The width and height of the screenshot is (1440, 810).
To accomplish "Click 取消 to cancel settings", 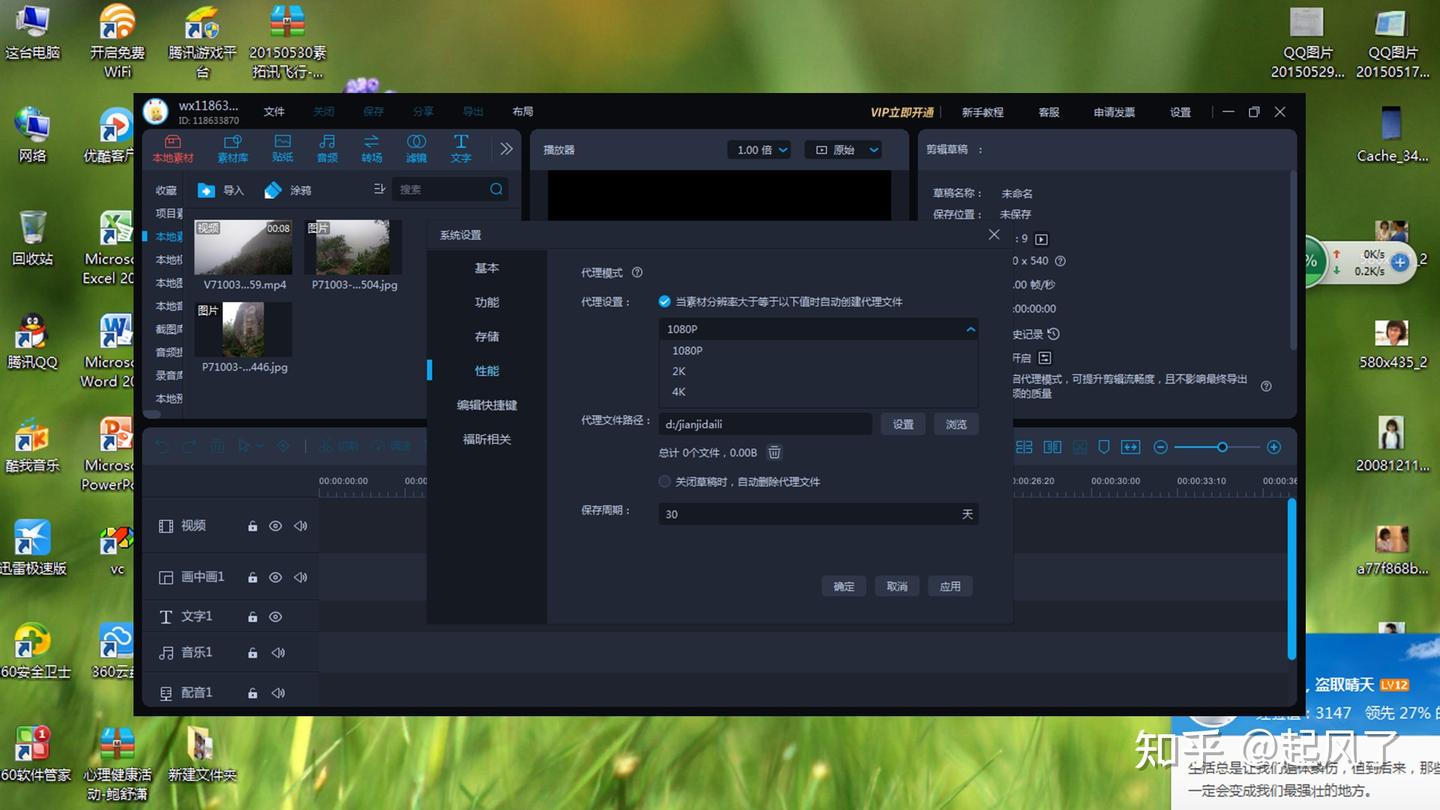I will coord(897,586).
